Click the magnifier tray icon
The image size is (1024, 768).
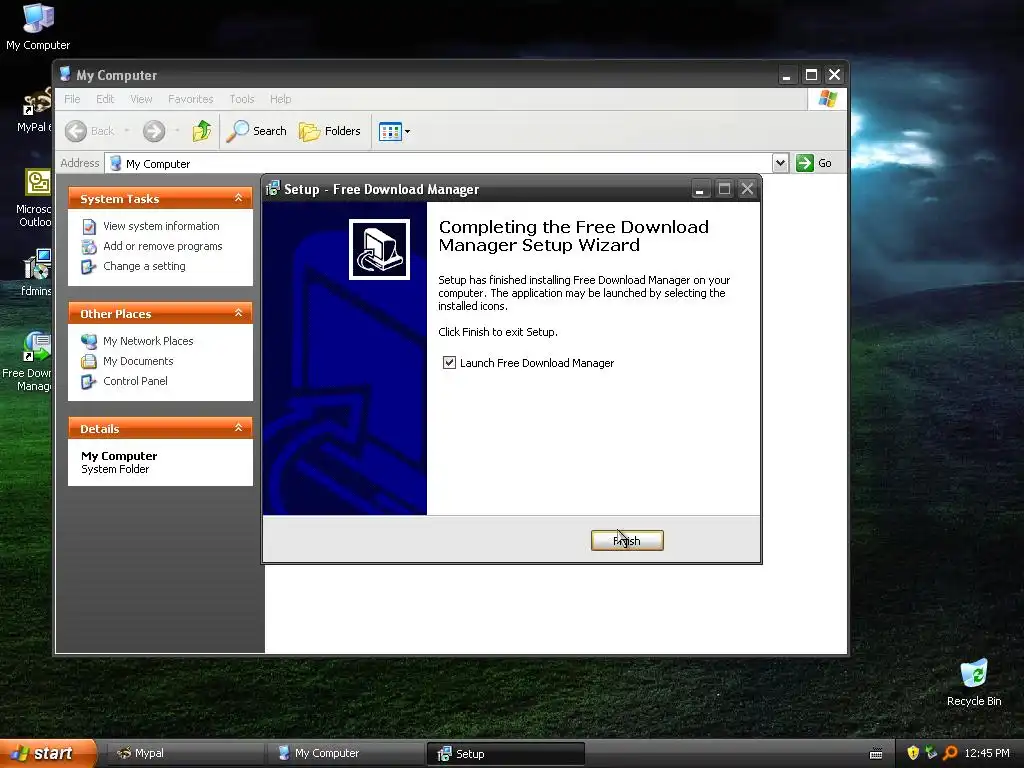click(950, 753)
